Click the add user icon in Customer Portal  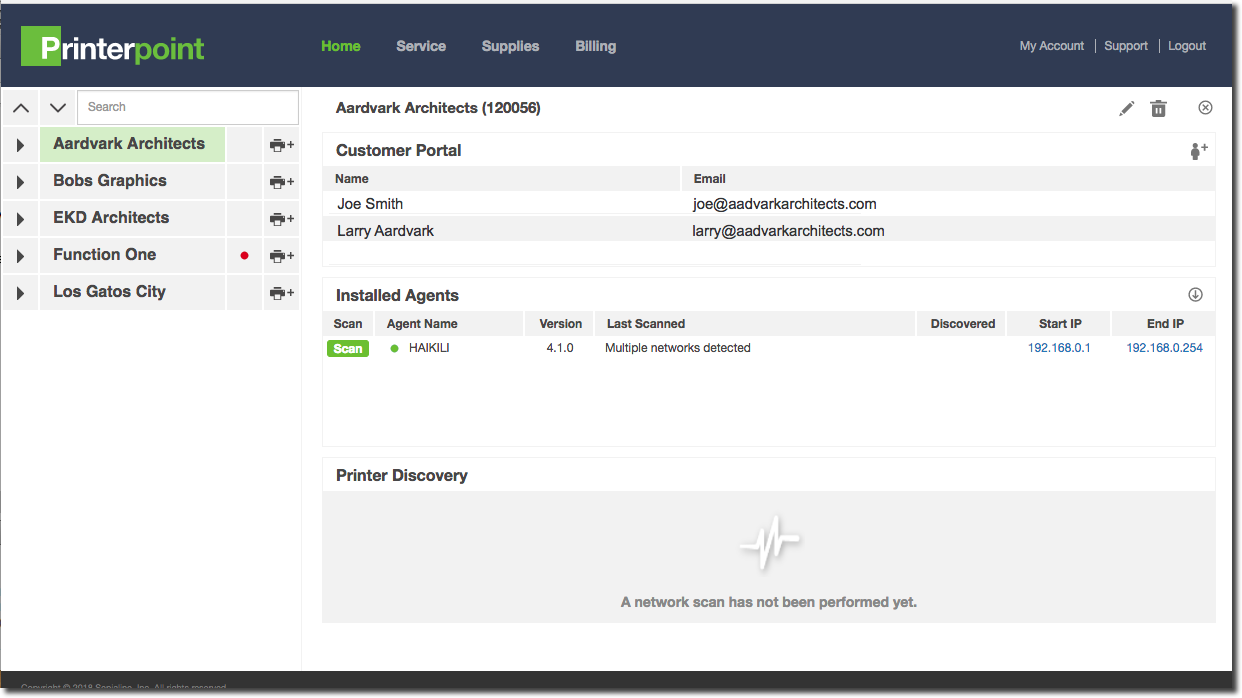point(1198,151)
